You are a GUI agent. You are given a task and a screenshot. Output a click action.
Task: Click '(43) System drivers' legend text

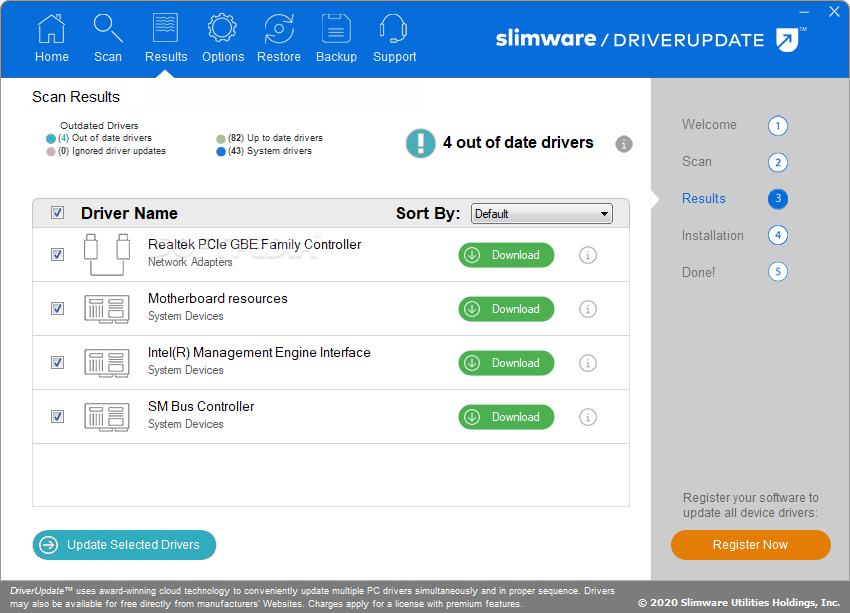tap(269, 151)
